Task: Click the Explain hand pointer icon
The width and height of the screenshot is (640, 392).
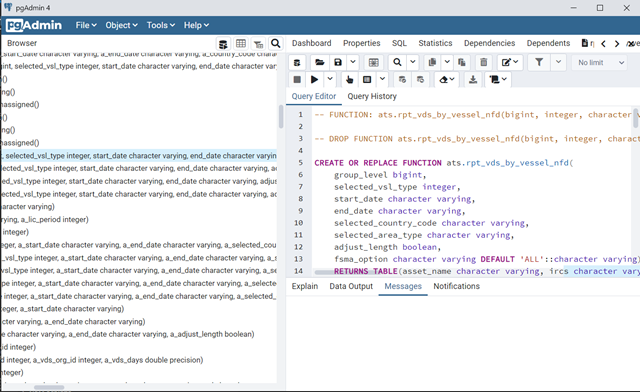Action: (349, 80)
